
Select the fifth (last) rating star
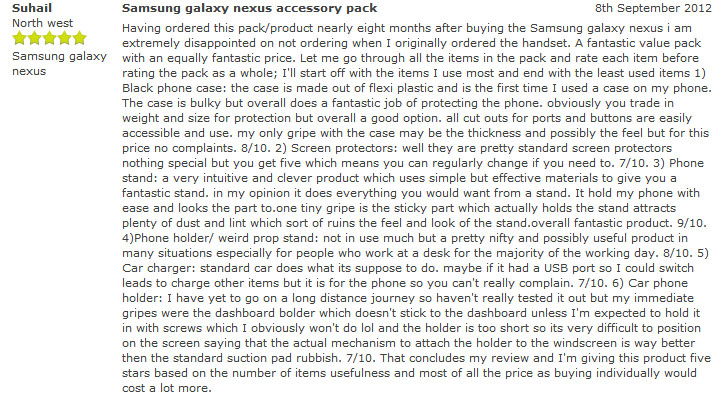click(x=79, y=38)
